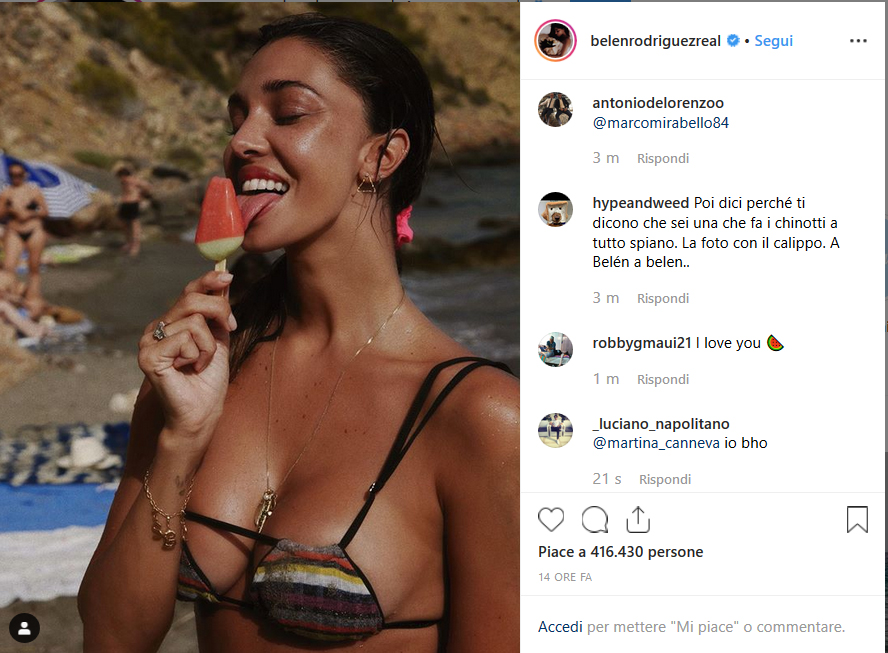Open robbygmaui21's profile avatar

[555, 349]
